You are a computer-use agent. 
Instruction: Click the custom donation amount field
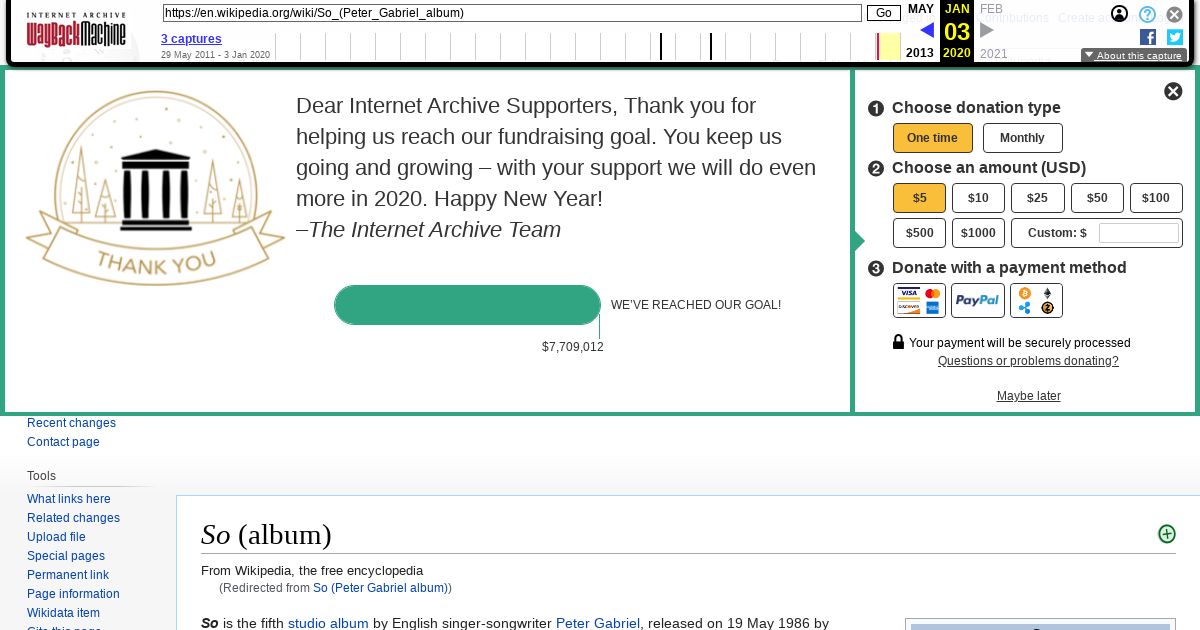(1139, 233)
